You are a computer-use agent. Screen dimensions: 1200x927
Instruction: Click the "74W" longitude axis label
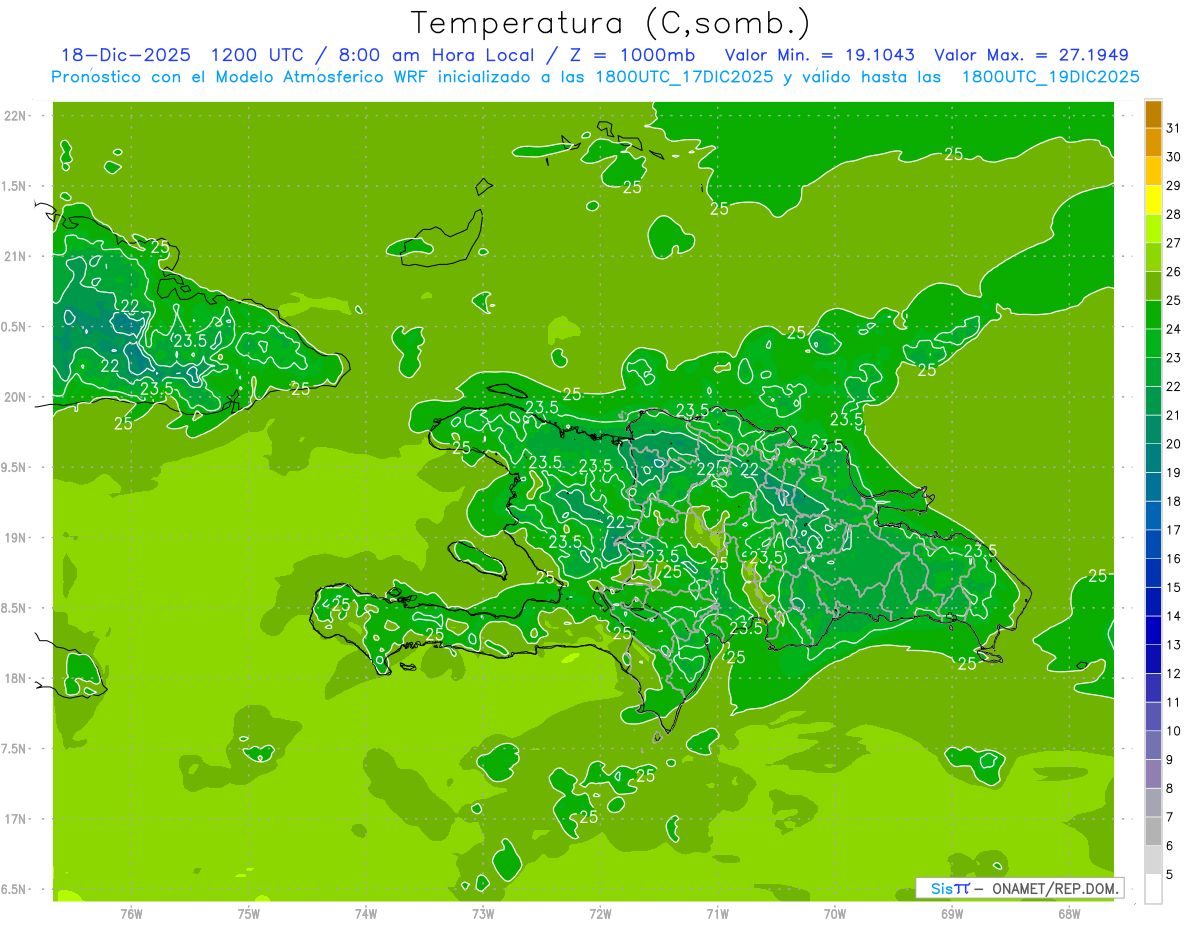point(365,913)
